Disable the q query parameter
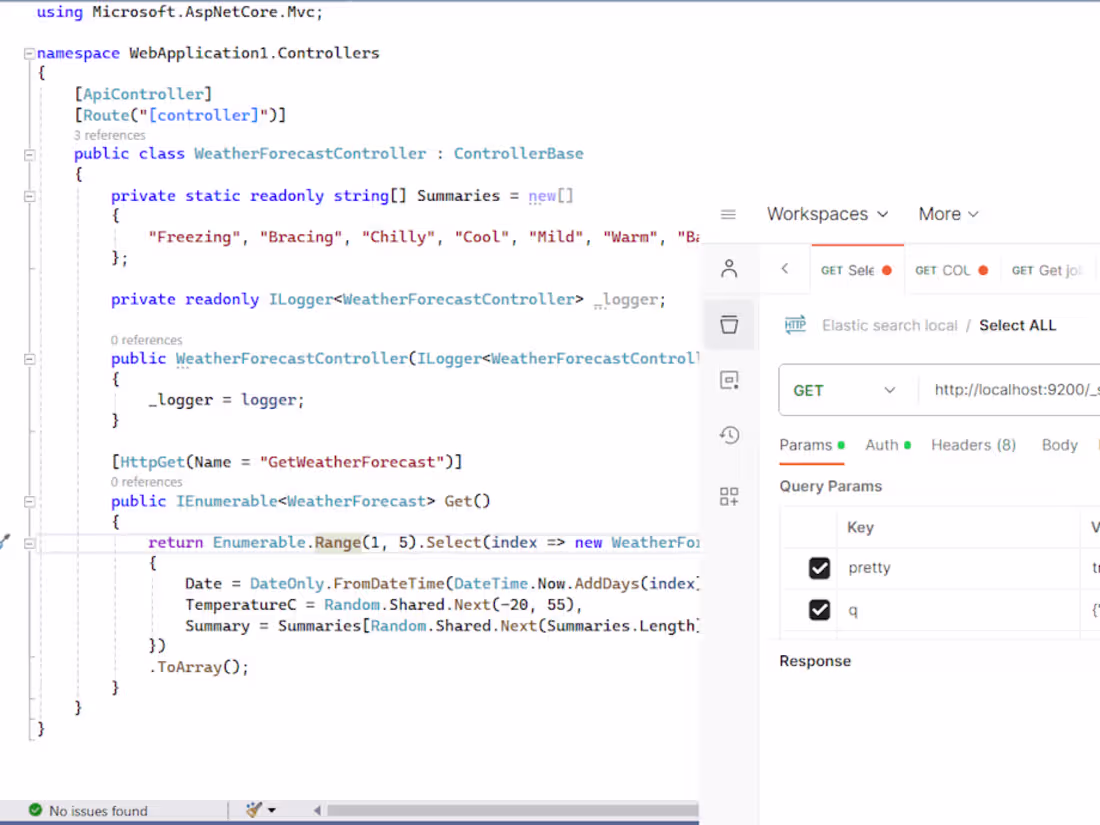This screenshot has height=825, width=1100. click(819, 609)
